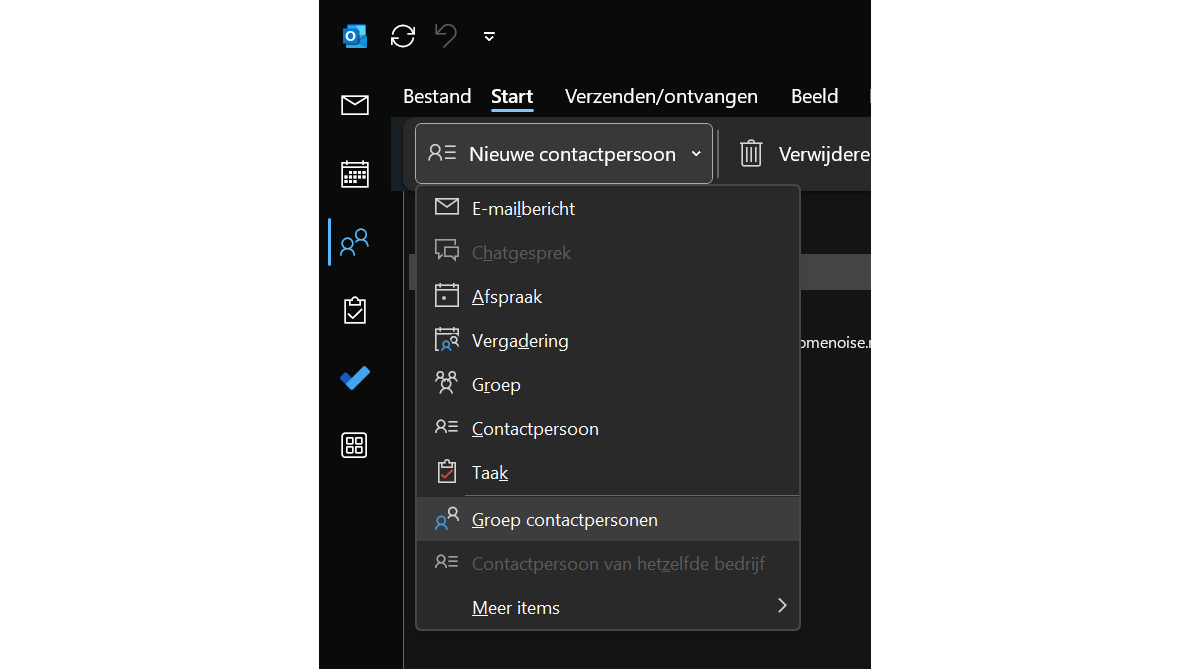Screen dimensions: 1189x669
Task: Switch to Verzenden/ontvangen tab
Action: tap(661, 97)
